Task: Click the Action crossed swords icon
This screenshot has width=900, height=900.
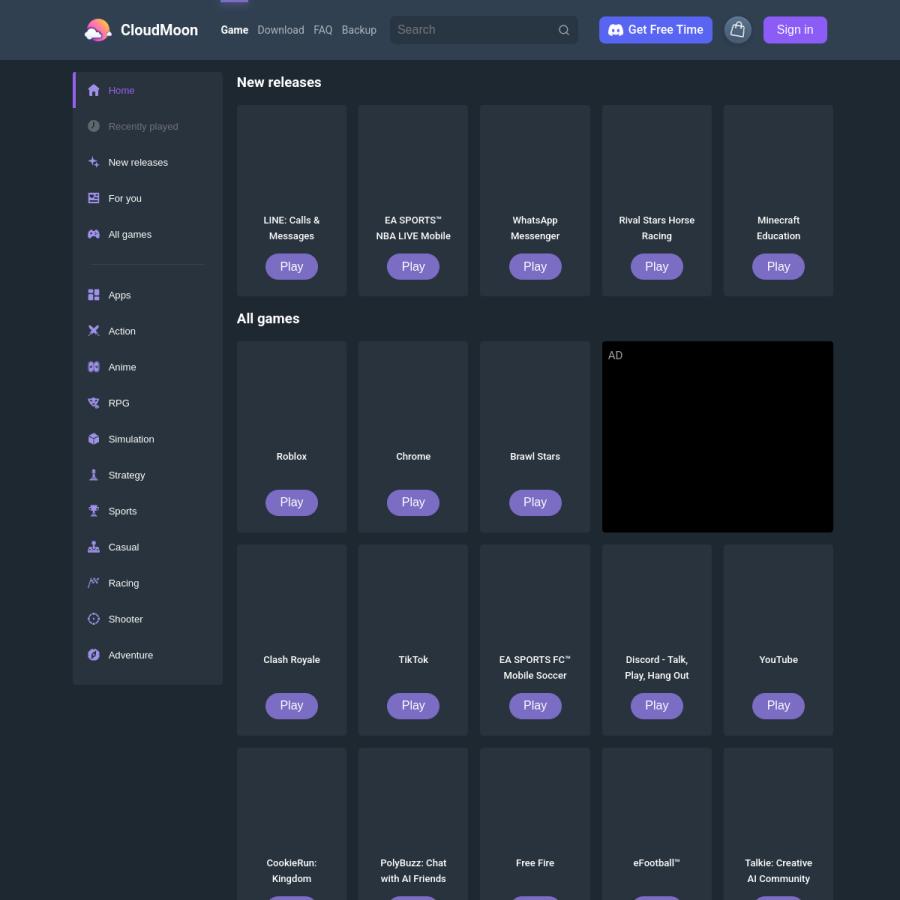Action: [x=94, y=331]
